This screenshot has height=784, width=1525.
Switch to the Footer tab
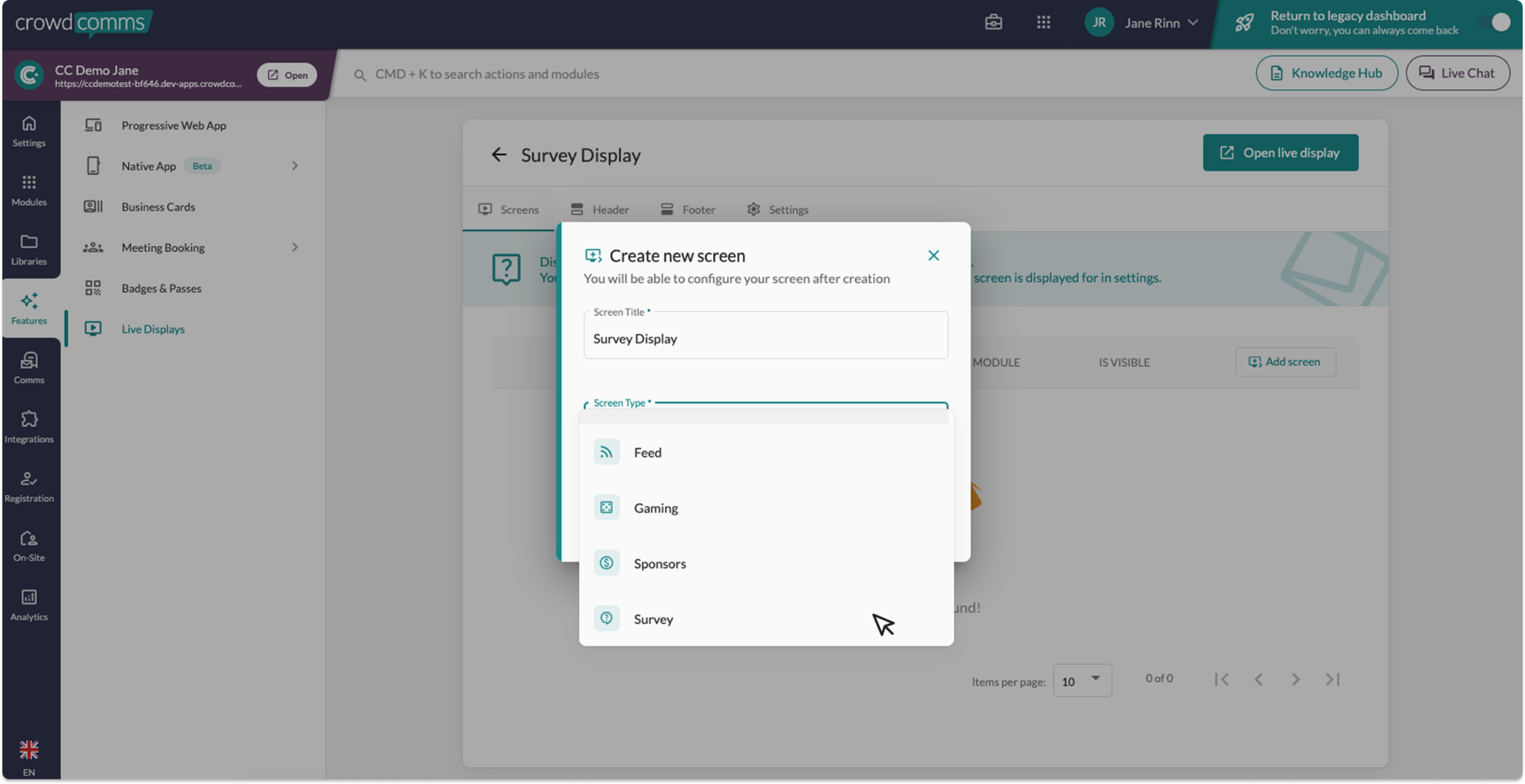(687, 209)
